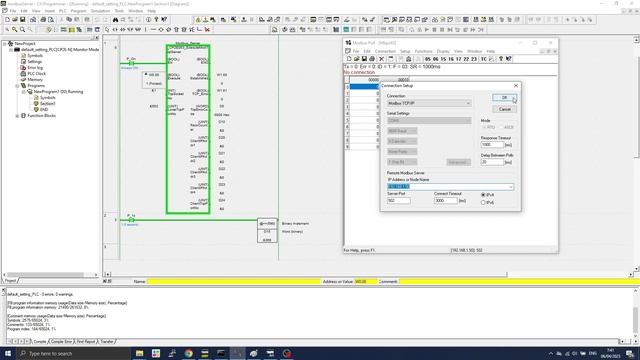The height and width of the screenshot is (360, 640).
Task: Select Section1 in the project tree
Action: click(x=47, y=104)
